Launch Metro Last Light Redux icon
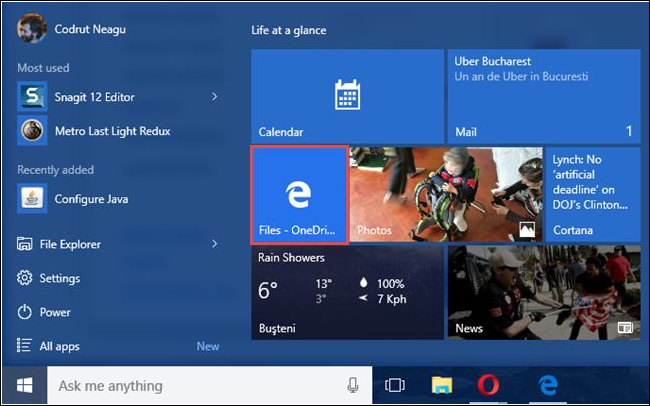 tap(32, 131)
